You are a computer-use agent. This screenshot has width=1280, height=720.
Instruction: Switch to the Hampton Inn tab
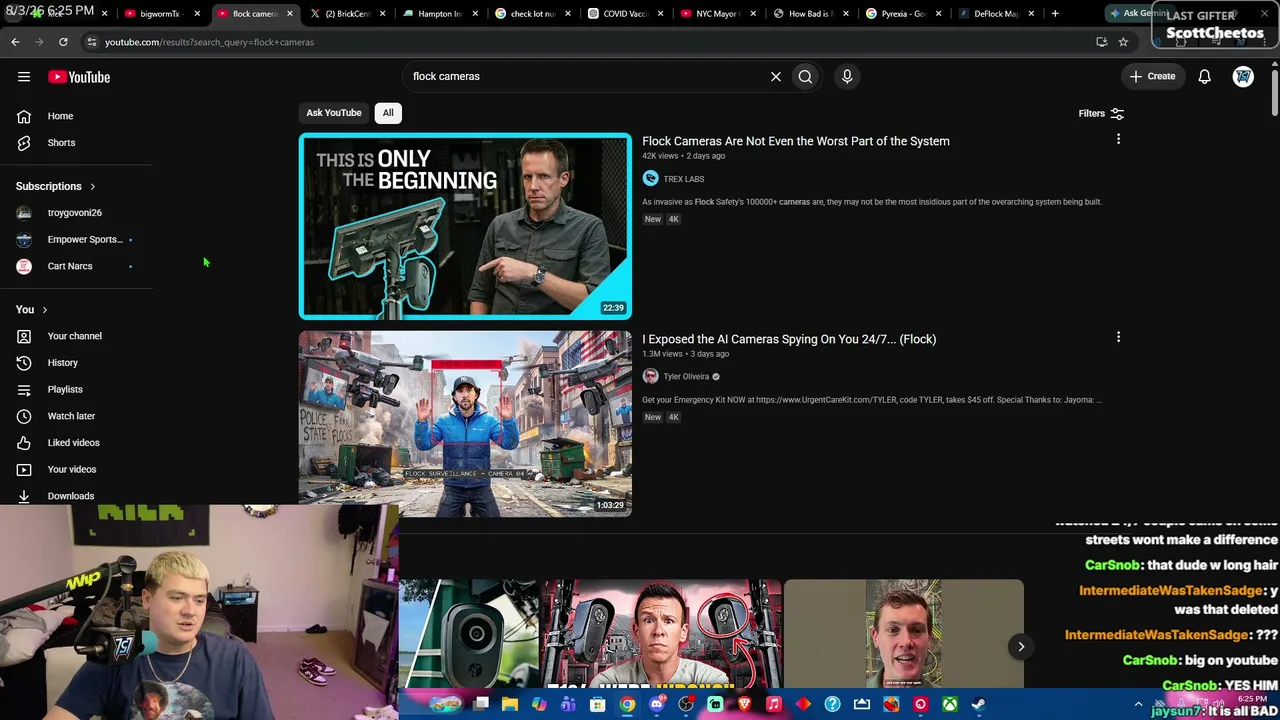tap(439, 14)
